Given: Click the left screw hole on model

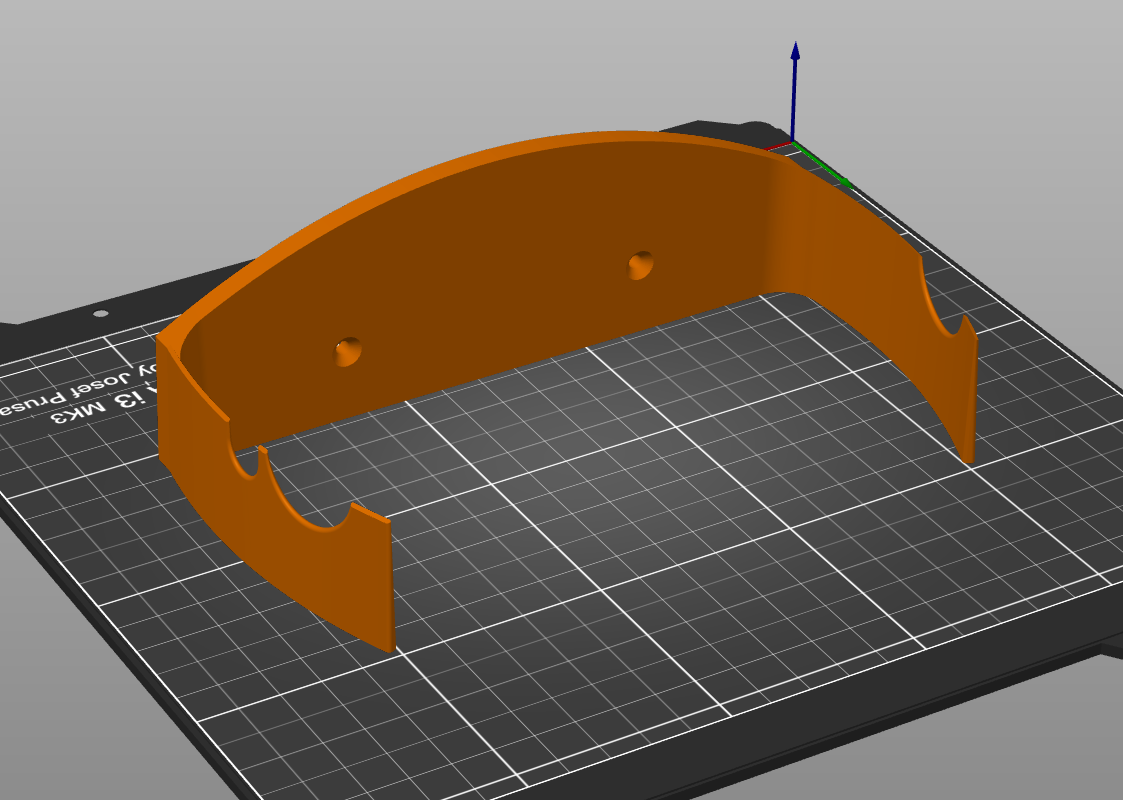Looking at the screenshot, I should [x=348, y=351].
